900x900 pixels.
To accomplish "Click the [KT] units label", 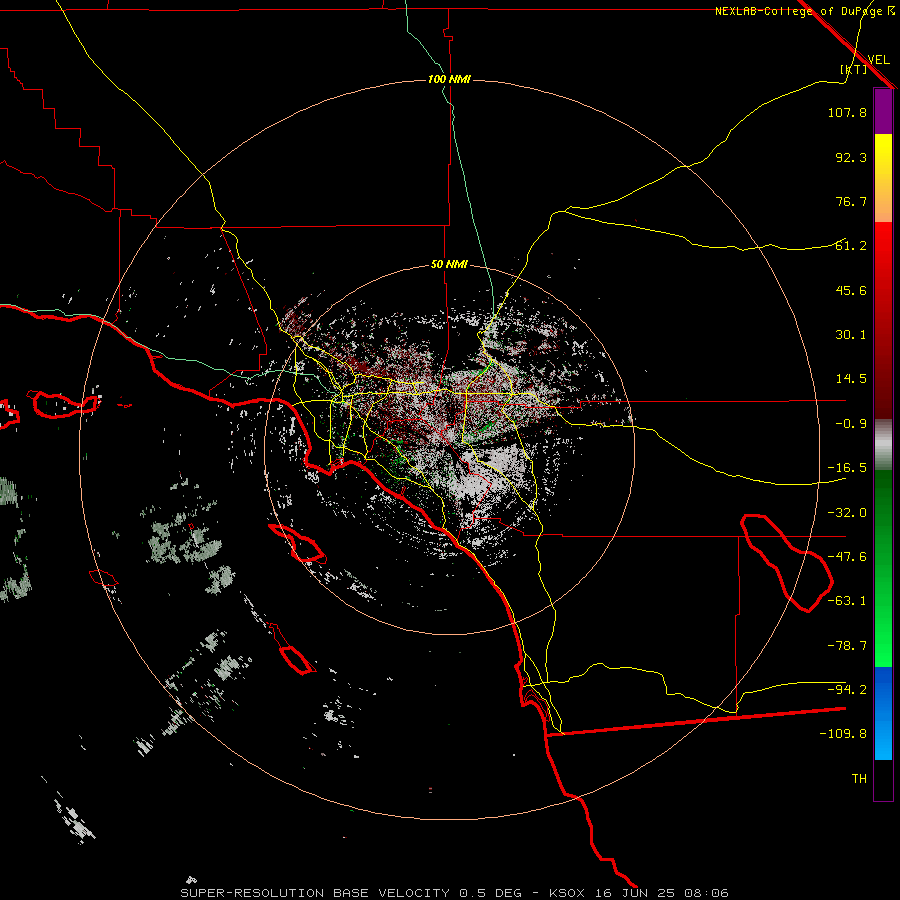I will pos(854,69).
